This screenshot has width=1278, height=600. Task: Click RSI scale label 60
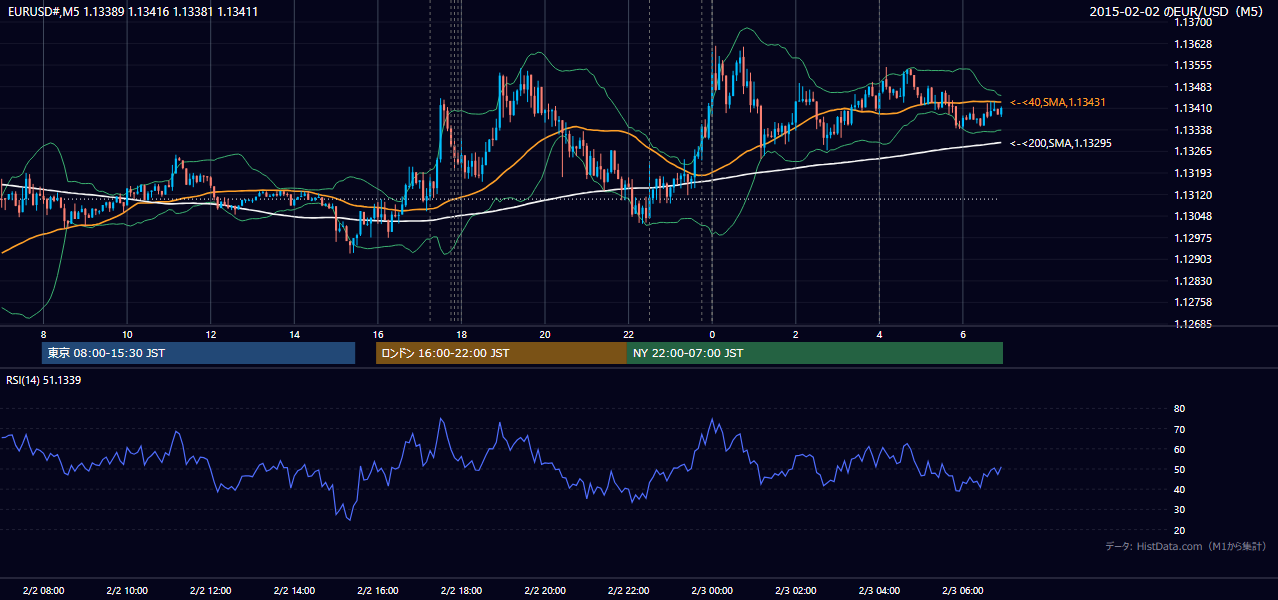coord(1179,449)
